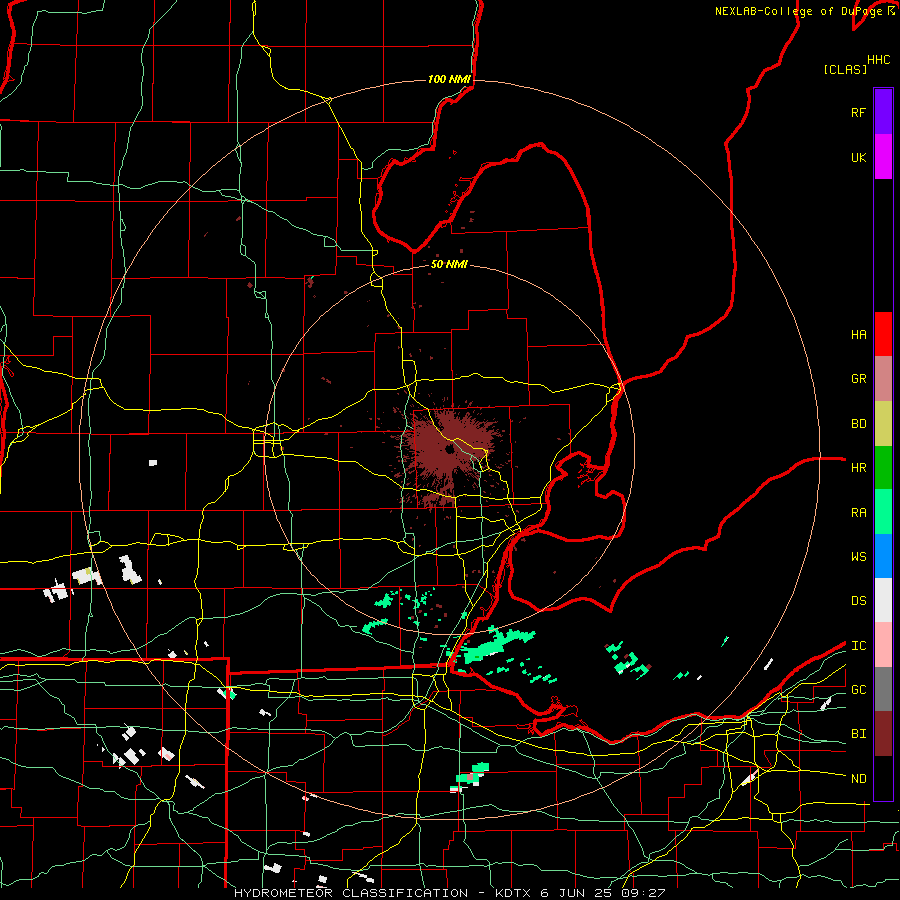Screen dimensions: 900x900
Task: Click the '100 NMI' range ring label
Action: click(449, 79)
